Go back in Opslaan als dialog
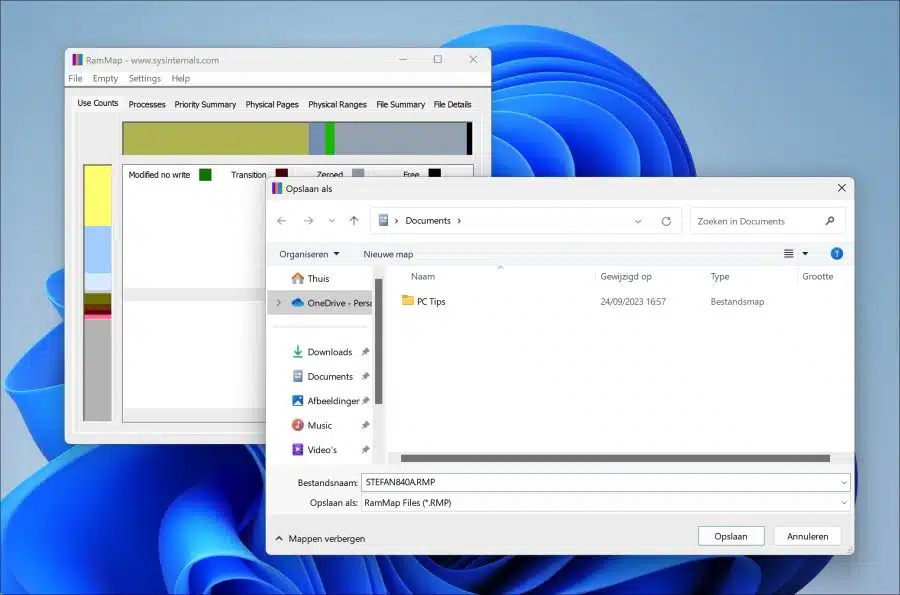Image resolution: width=900 pixels, height=595 pixels. [281, 221]
